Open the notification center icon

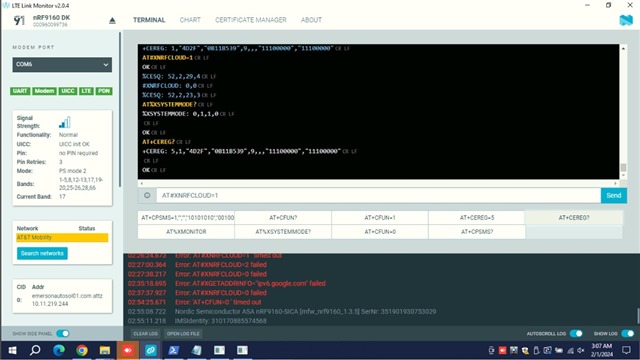click(x=627, y=350)
